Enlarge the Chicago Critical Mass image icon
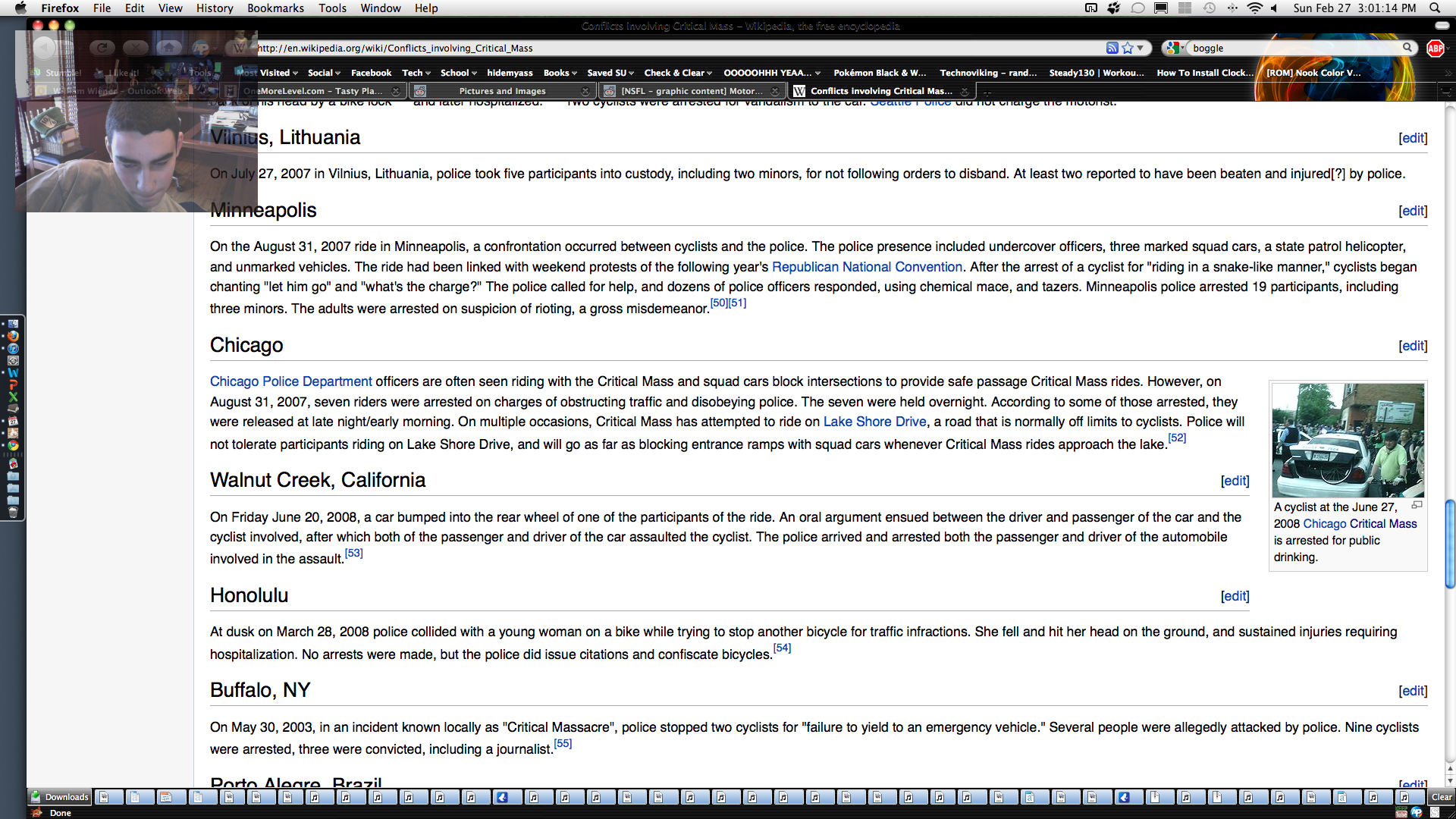This screenshot has width=1456, height=819. 1417,505
